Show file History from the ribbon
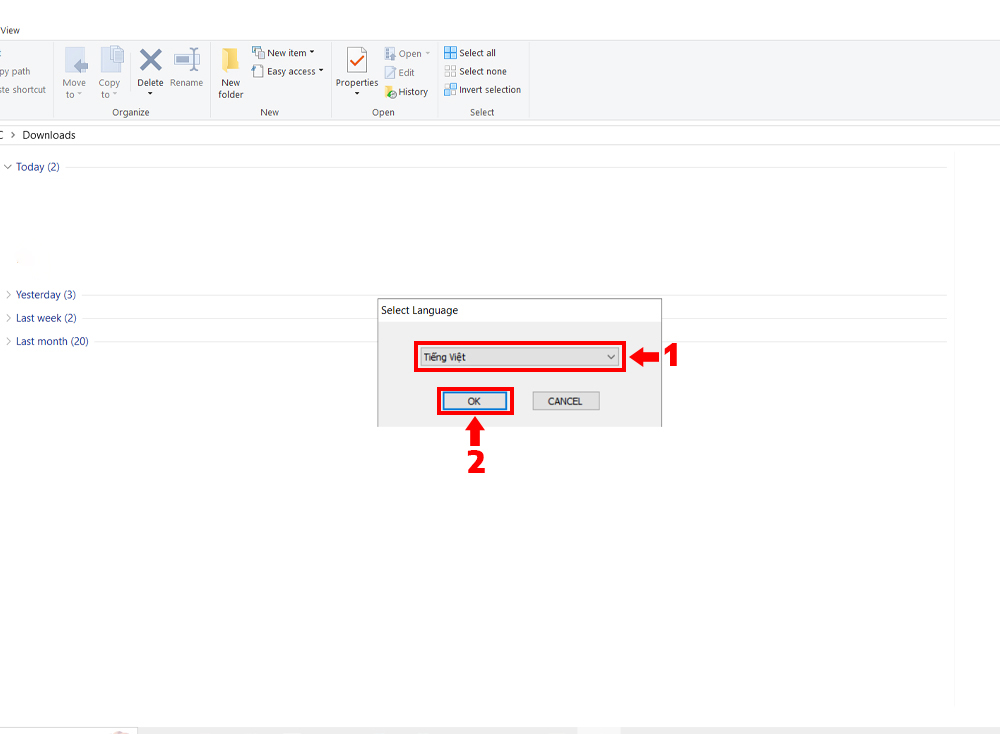 (x=406, y=92)
